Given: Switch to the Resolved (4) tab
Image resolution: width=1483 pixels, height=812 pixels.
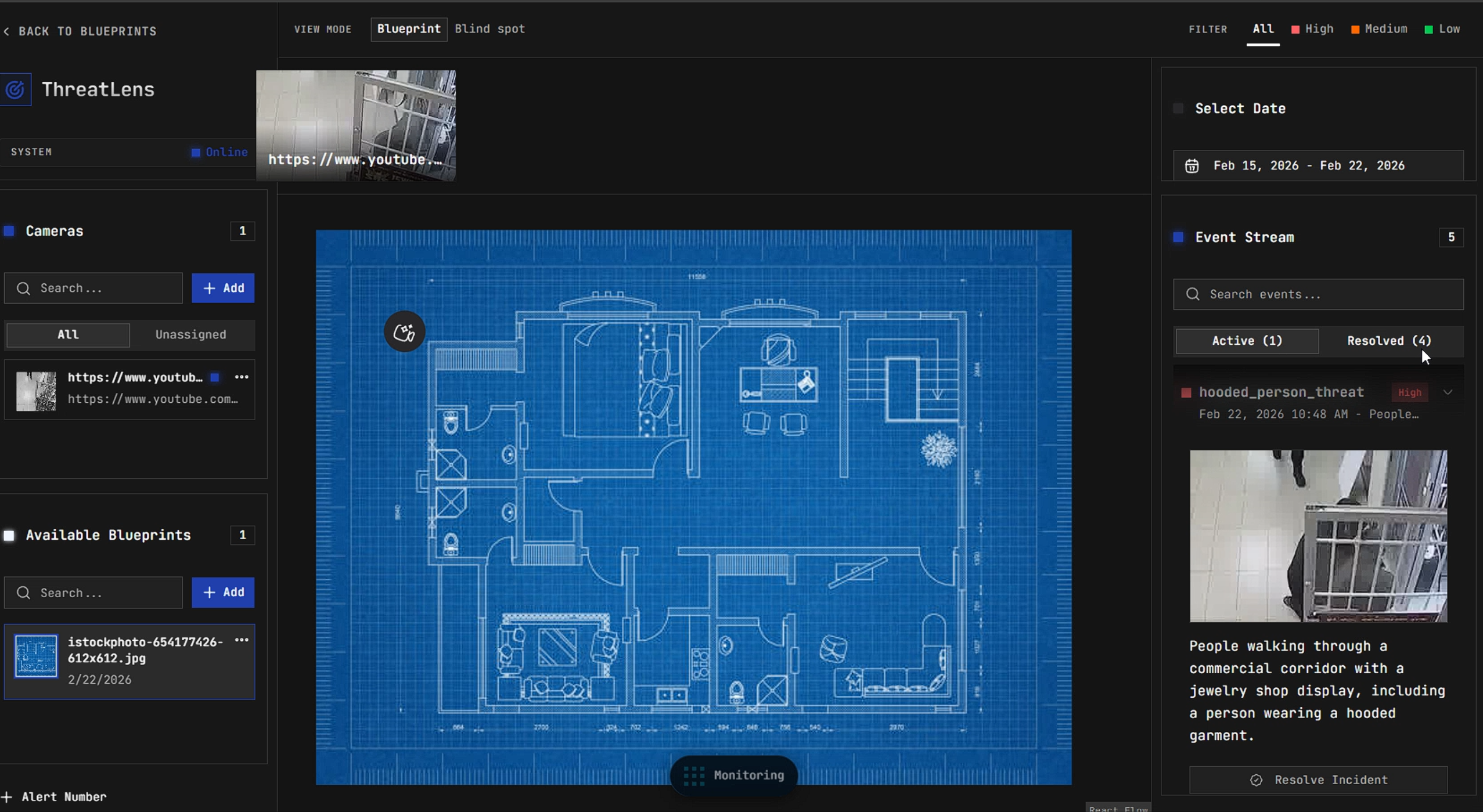Looking at the screenshot, I should (x=1388, y=341).
